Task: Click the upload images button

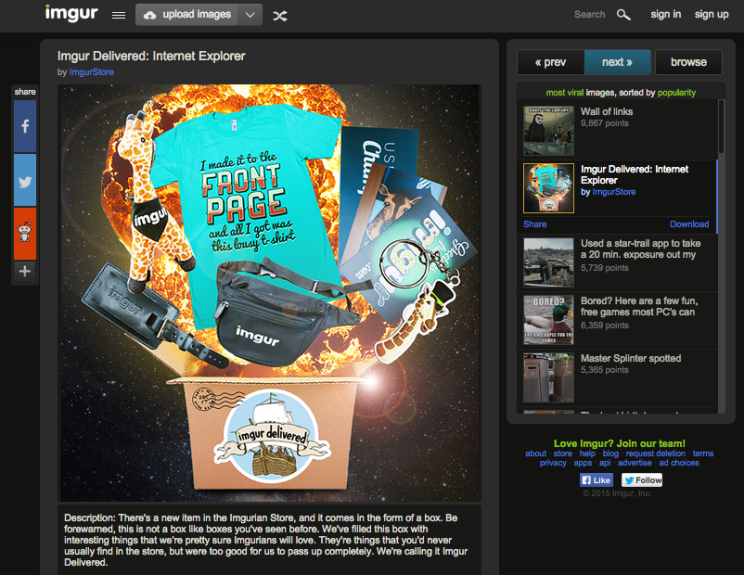Action: pos(186,15)
